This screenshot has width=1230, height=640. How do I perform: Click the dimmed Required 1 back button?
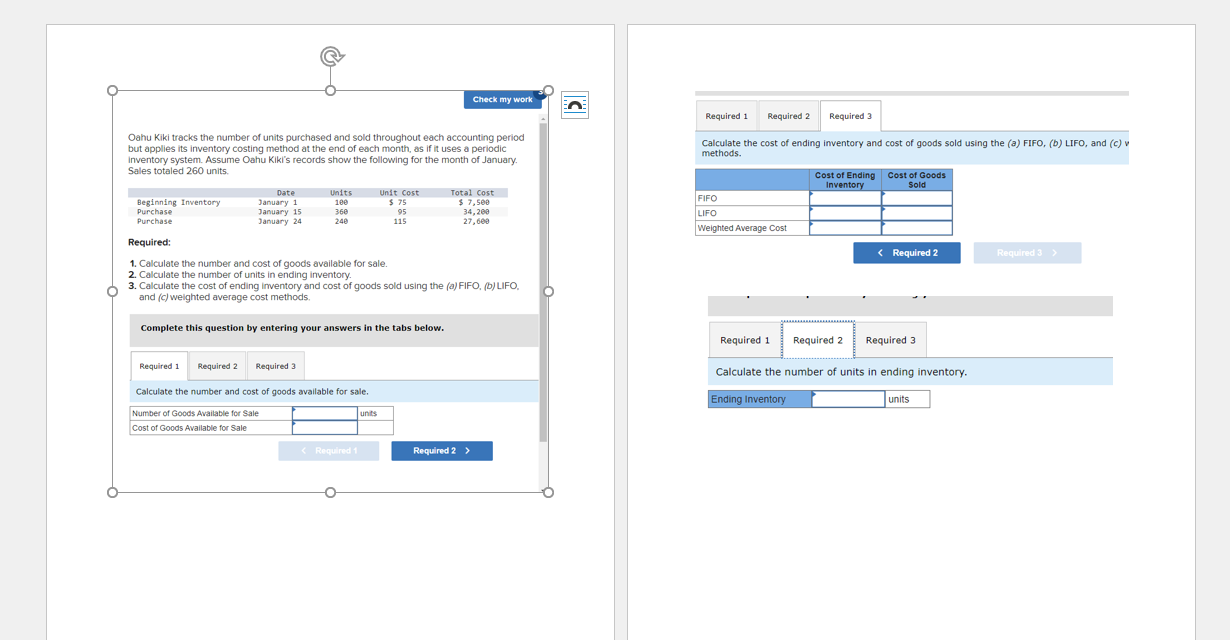329,451
